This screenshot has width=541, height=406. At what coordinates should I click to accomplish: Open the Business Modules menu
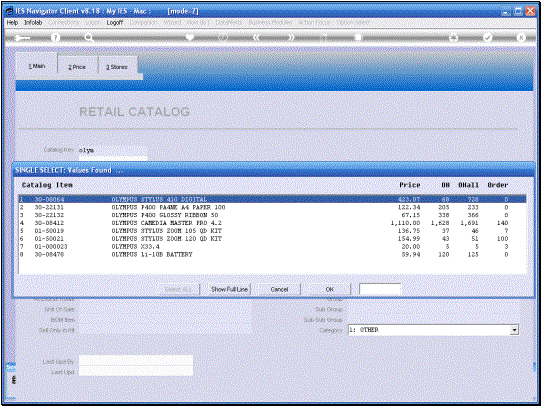coord(270,22)
